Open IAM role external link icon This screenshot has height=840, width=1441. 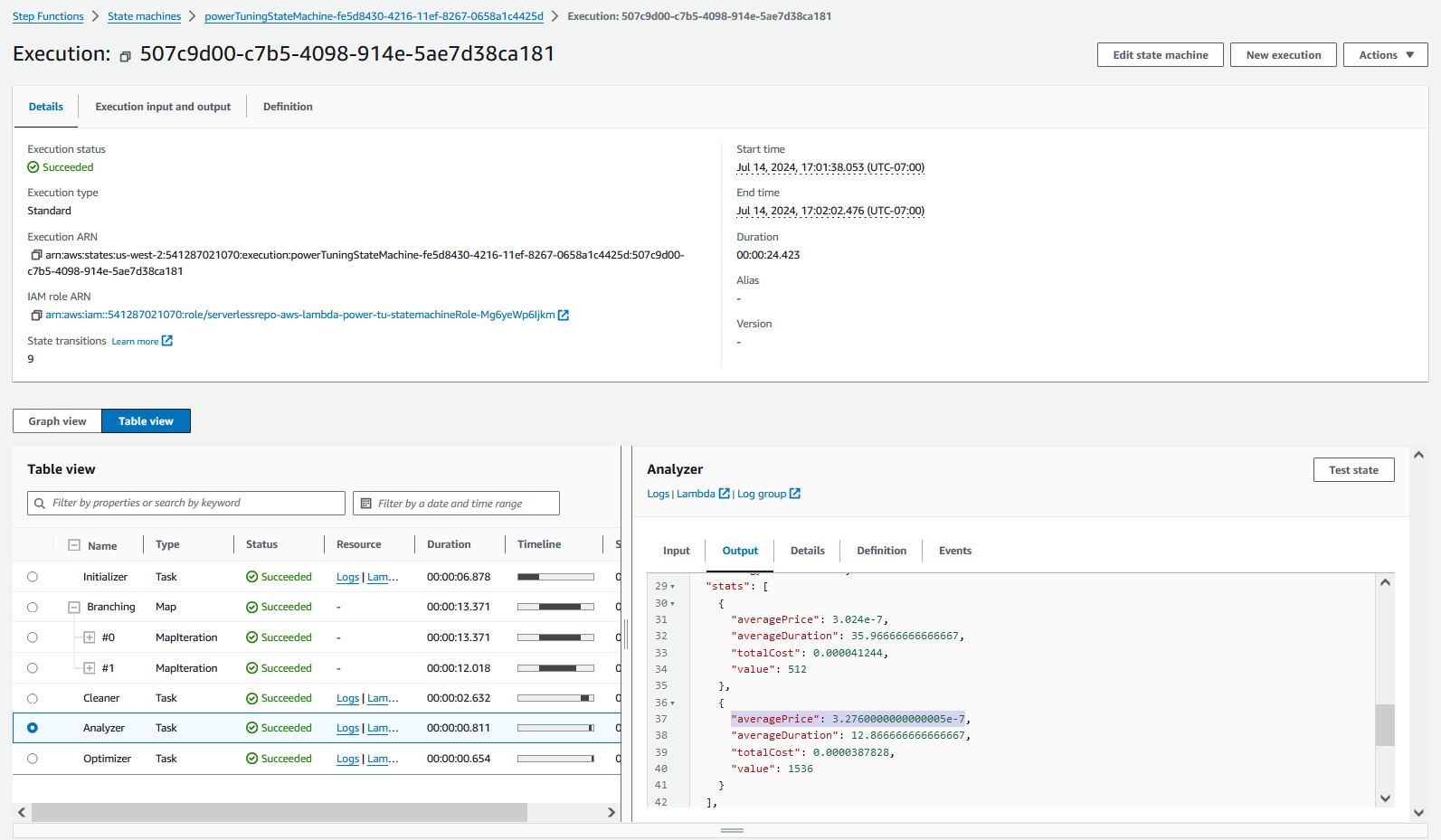pos(564,316)
